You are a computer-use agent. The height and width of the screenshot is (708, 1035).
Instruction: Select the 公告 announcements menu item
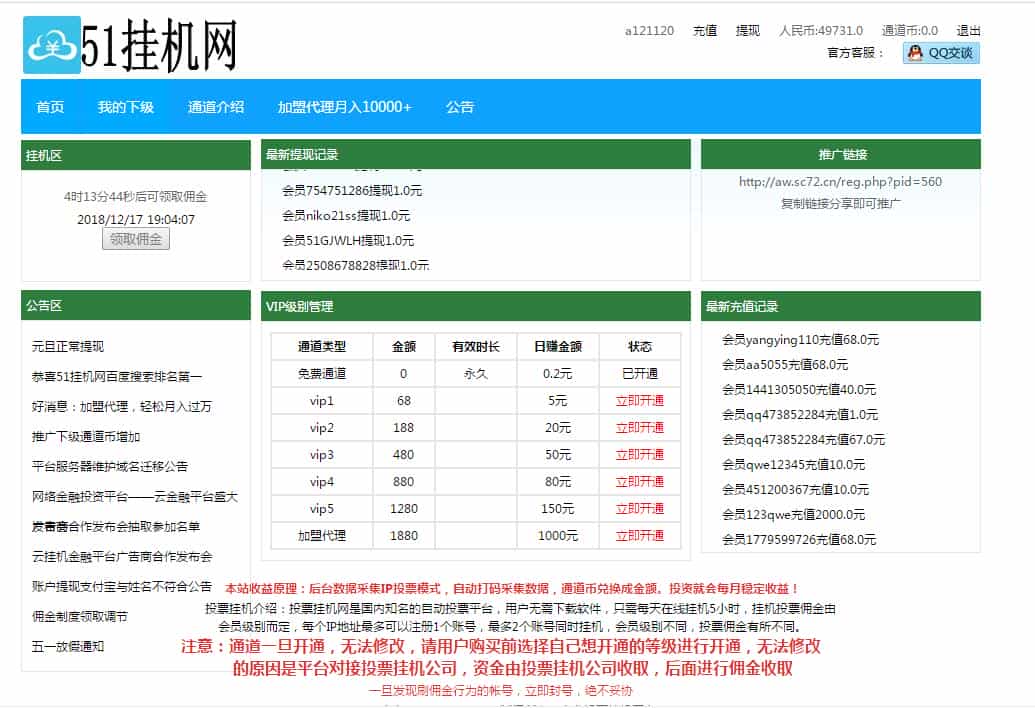pyautogui.click(x=460, y=107)
